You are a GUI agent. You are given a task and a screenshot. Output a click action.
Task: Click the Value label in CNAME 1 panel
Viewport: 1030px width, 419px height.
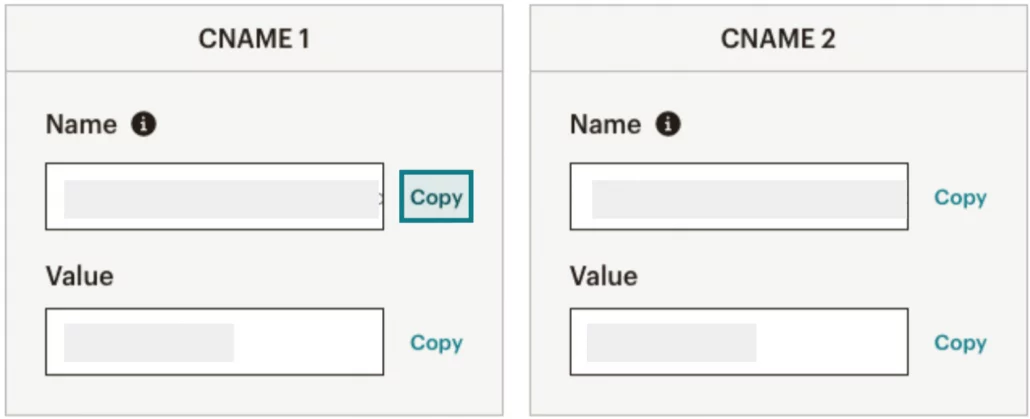79,276
